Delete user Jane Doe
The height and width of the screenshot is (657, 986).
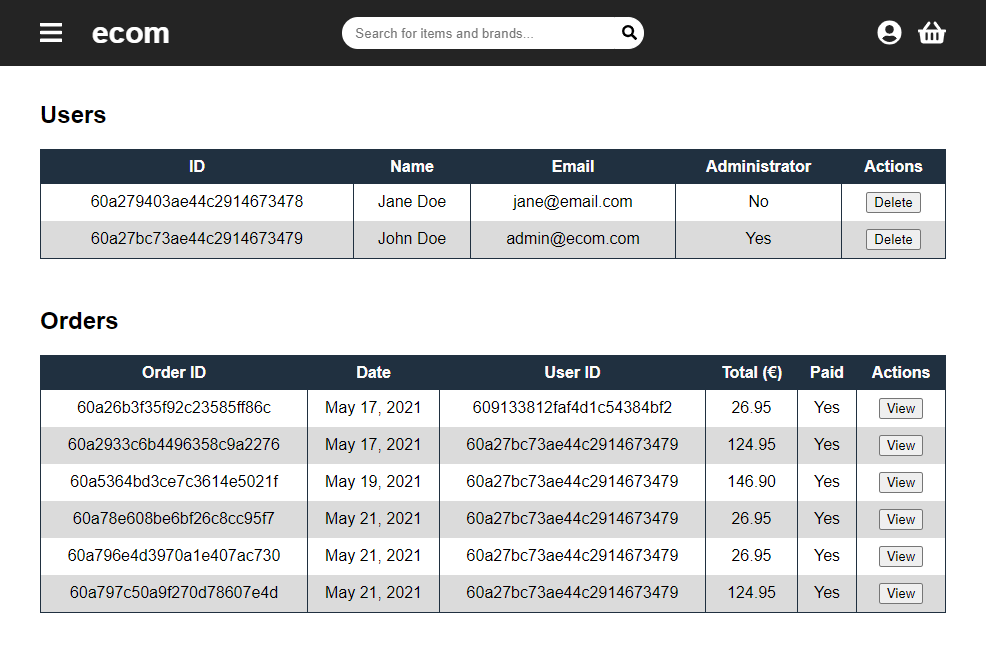[x=893, y=202]
